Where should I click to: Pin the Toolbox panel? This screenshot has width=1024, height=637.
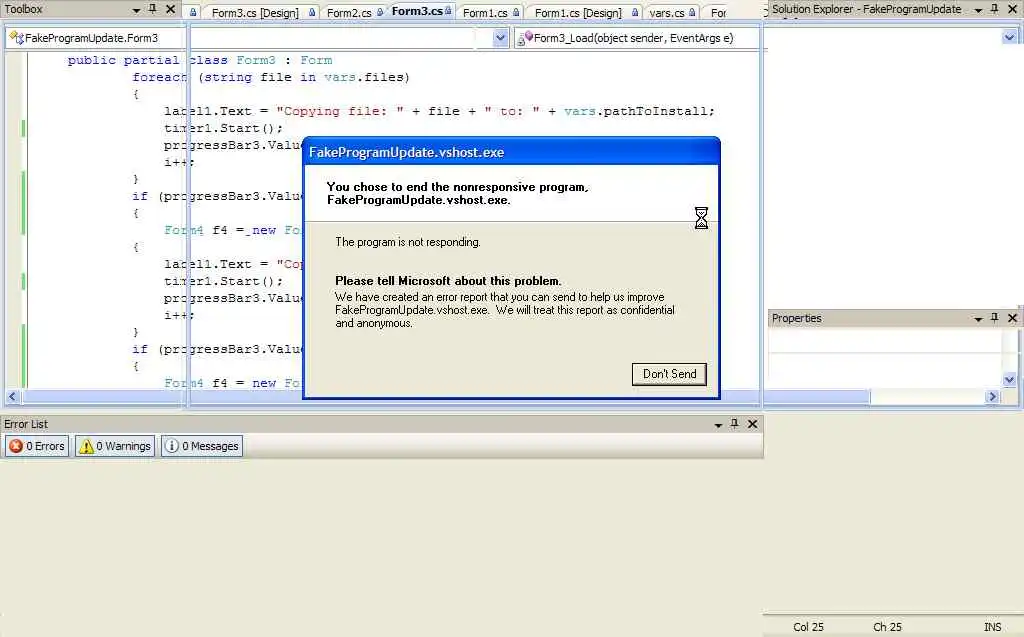point(153,9)
